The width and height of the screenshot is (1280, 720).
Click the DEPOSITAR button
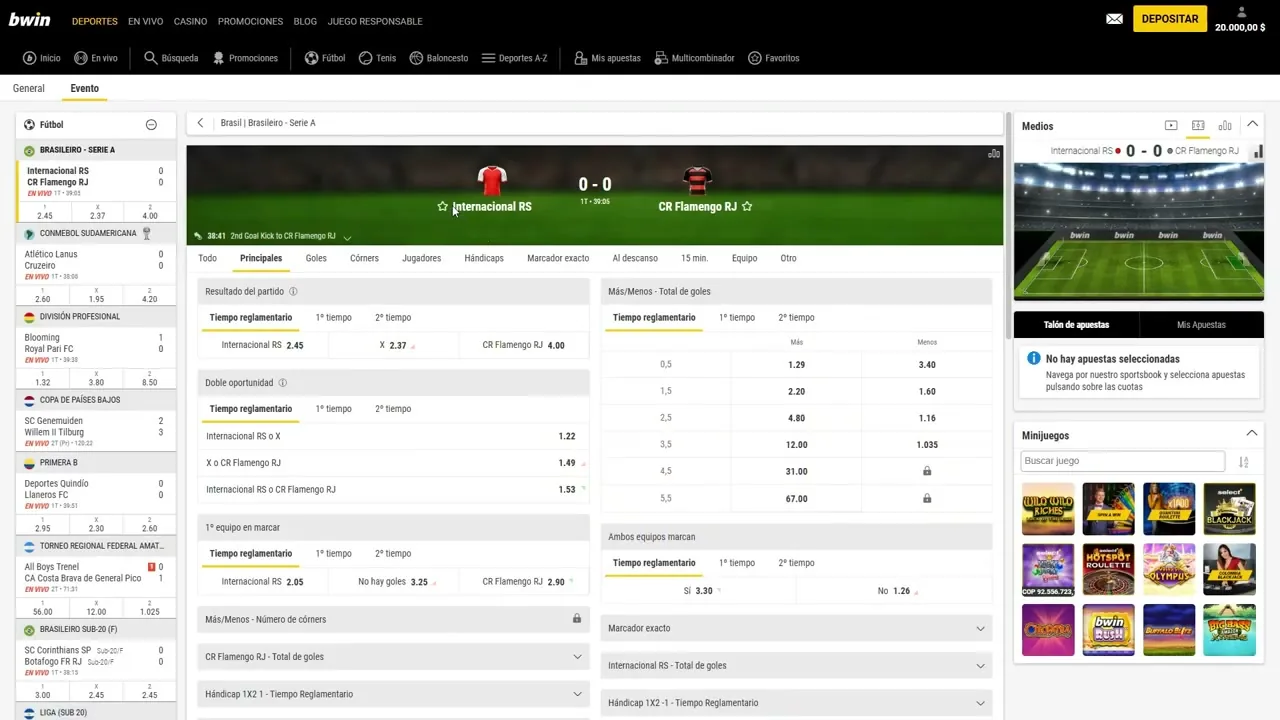(x=1170, y=19)
